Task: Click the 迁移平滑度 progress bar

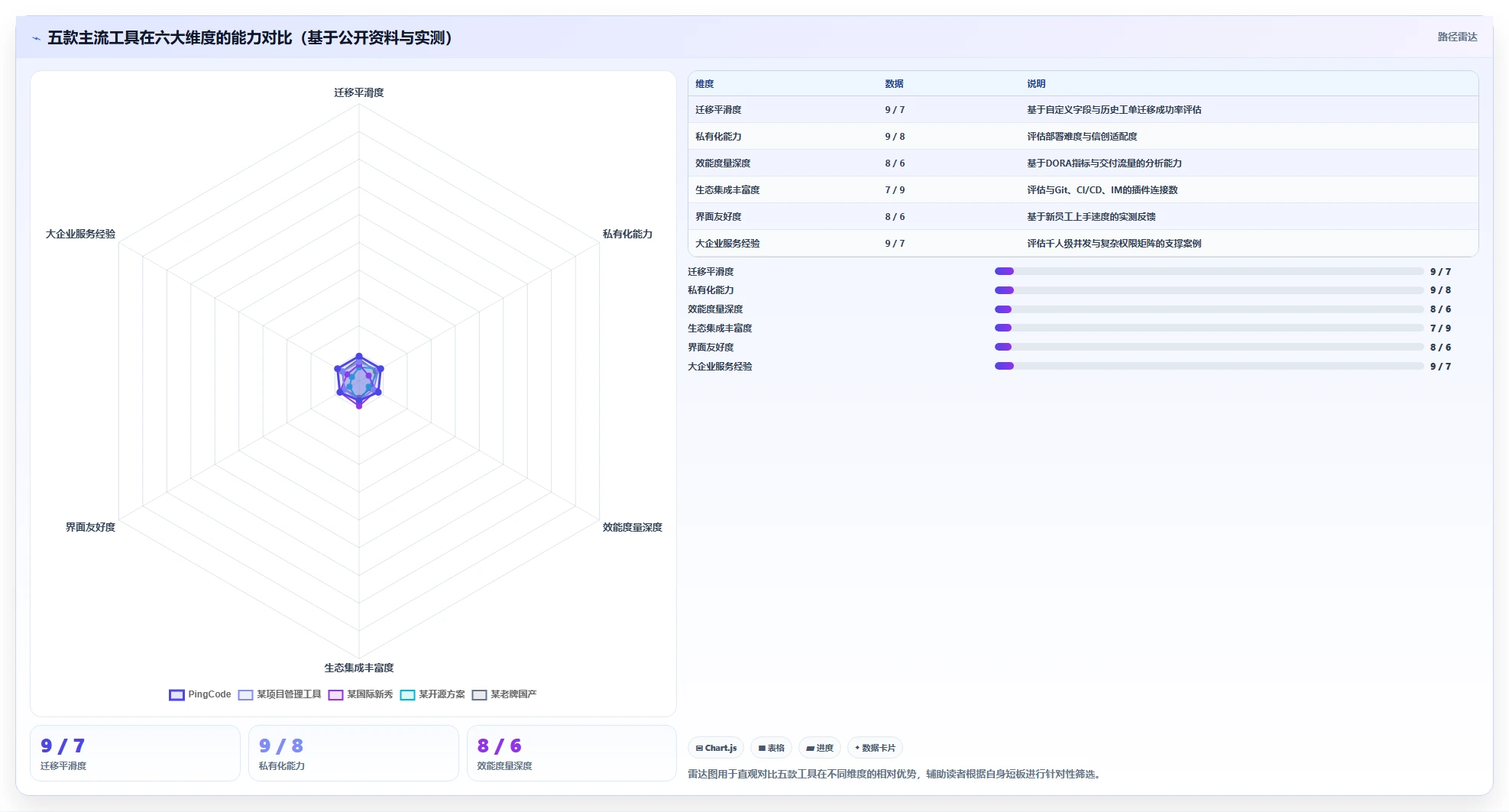Action: point(1209,271)
